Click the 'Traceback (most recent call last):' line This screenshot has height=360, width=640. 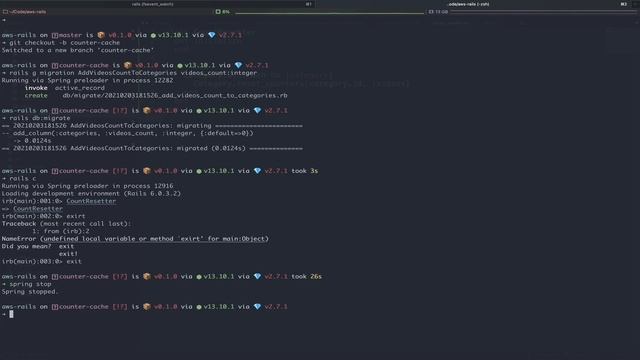pyautogui.click(x=67, y=224)
